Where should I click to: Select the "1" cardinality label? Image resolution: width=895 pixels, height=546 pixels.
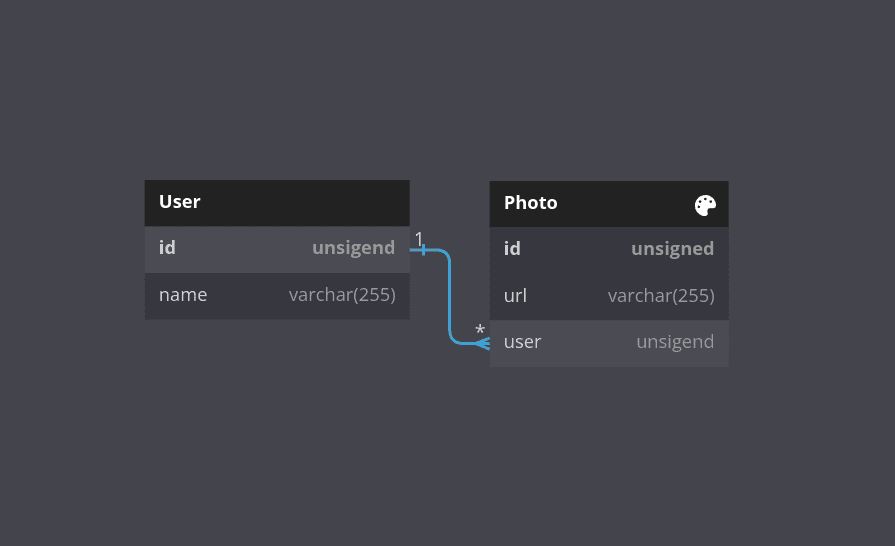[x=419, y=238]
